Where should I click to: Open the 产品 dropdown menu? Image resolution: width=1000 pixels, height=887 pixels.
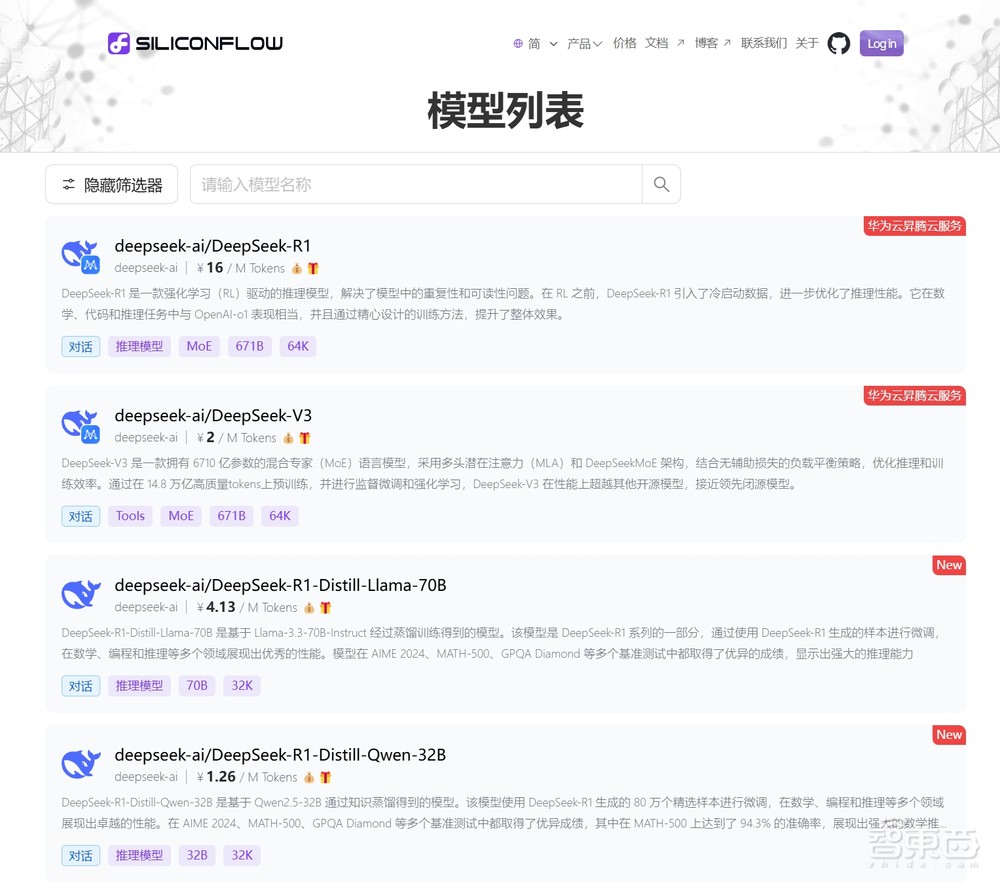click(584, 43)
